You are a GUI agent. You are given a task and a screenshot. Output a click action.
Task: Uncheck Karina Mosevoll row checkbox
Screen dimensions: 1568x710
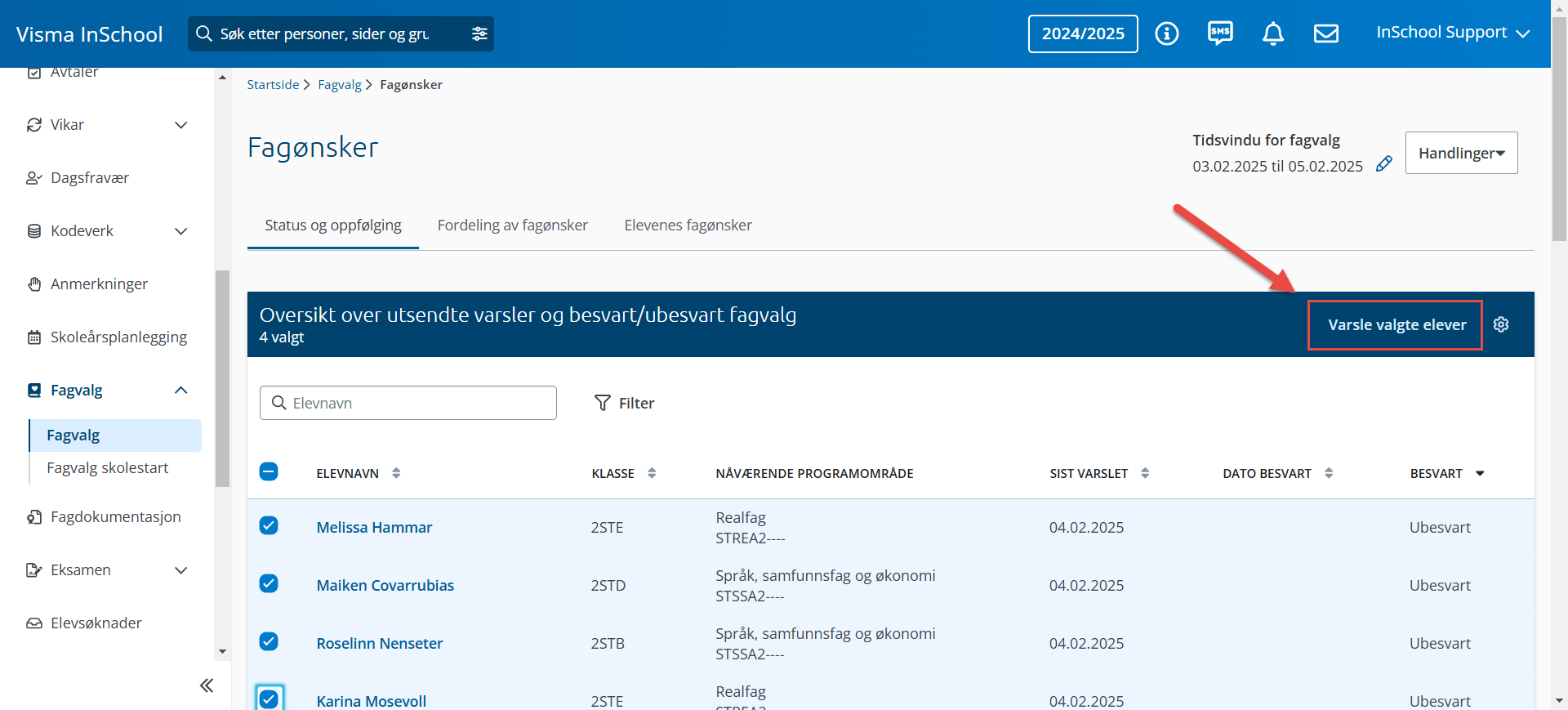pos(269,699)
